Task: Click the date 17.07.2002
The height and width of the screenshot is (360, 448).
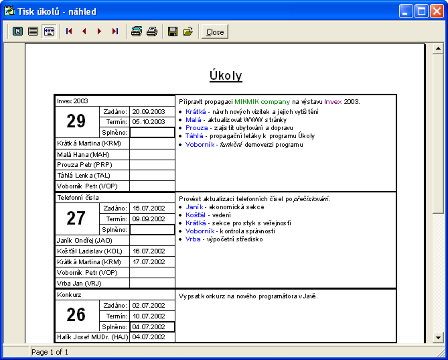Action: coord(149,262)
